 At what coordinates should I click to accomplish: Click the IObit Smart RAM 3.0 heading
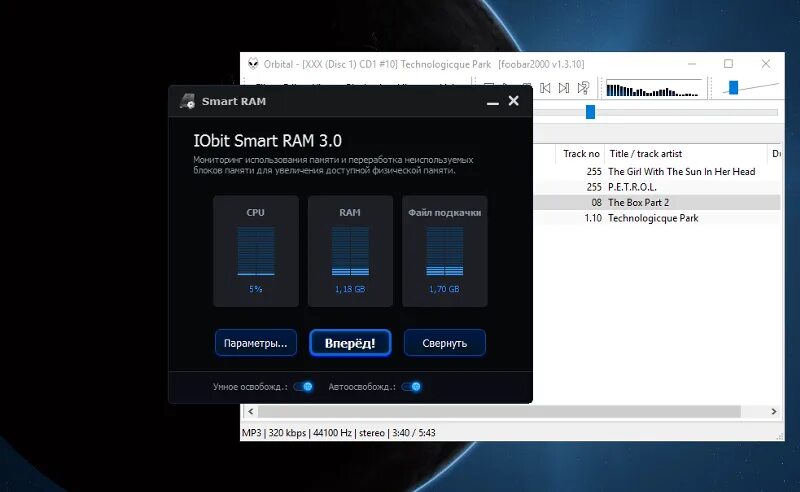(x=267, y=140)
